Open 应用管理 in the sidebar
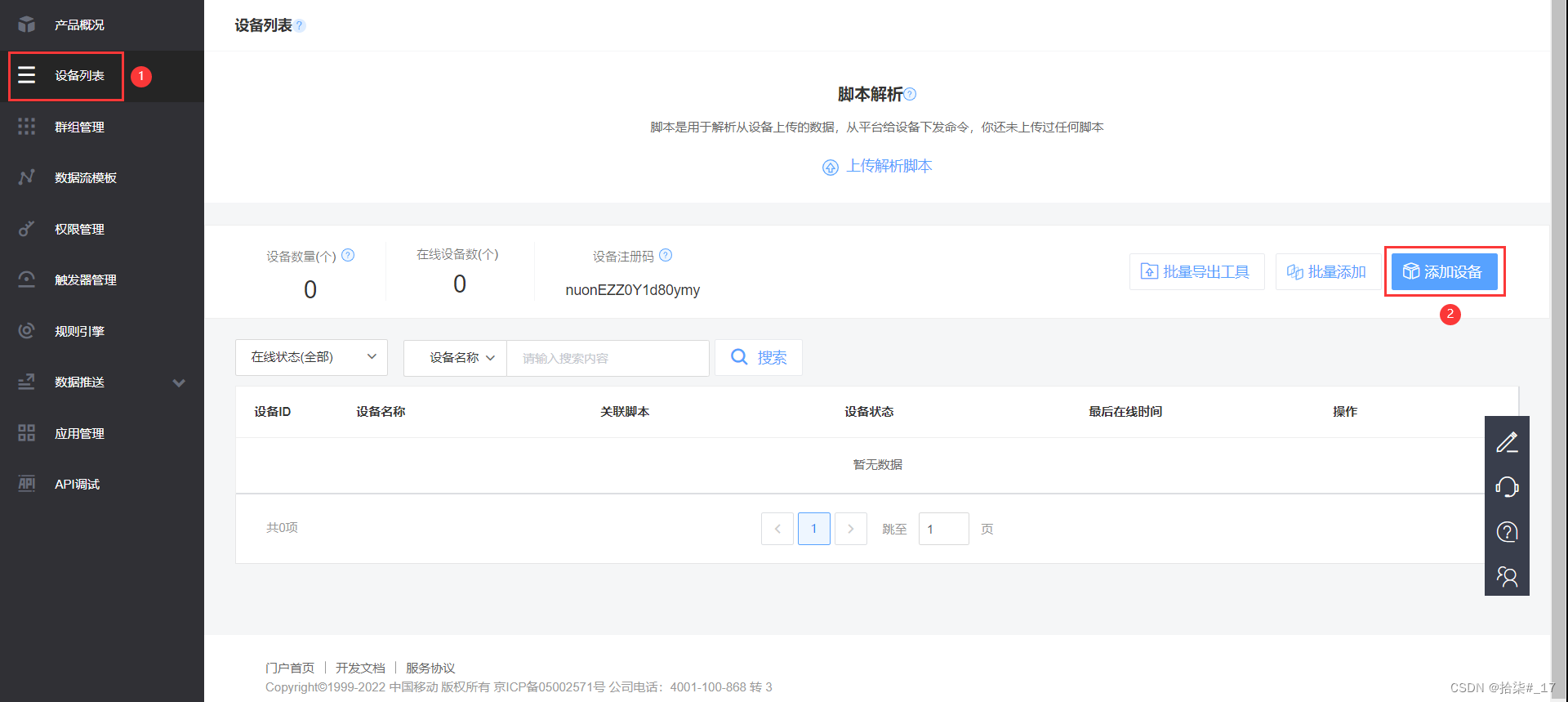 (x=79, y=434)
